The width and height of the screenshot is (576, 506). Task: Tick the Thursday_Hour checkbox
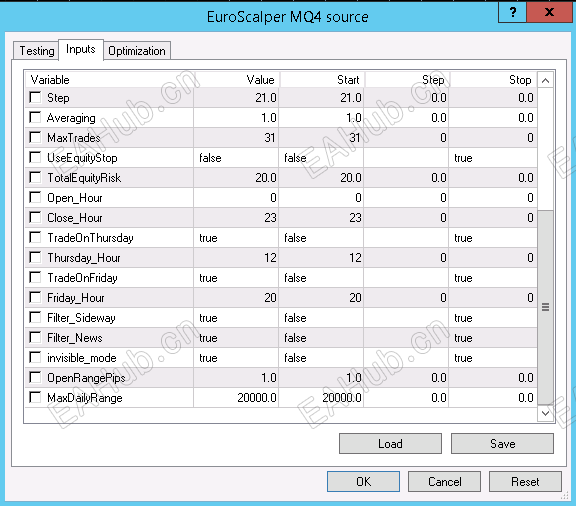tap(35, 258)
